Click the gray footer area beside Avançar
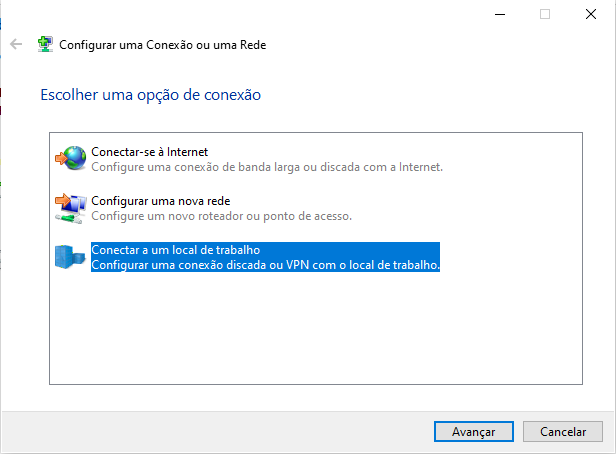Viewport: 616px width, 454px height. pos(216,432)
